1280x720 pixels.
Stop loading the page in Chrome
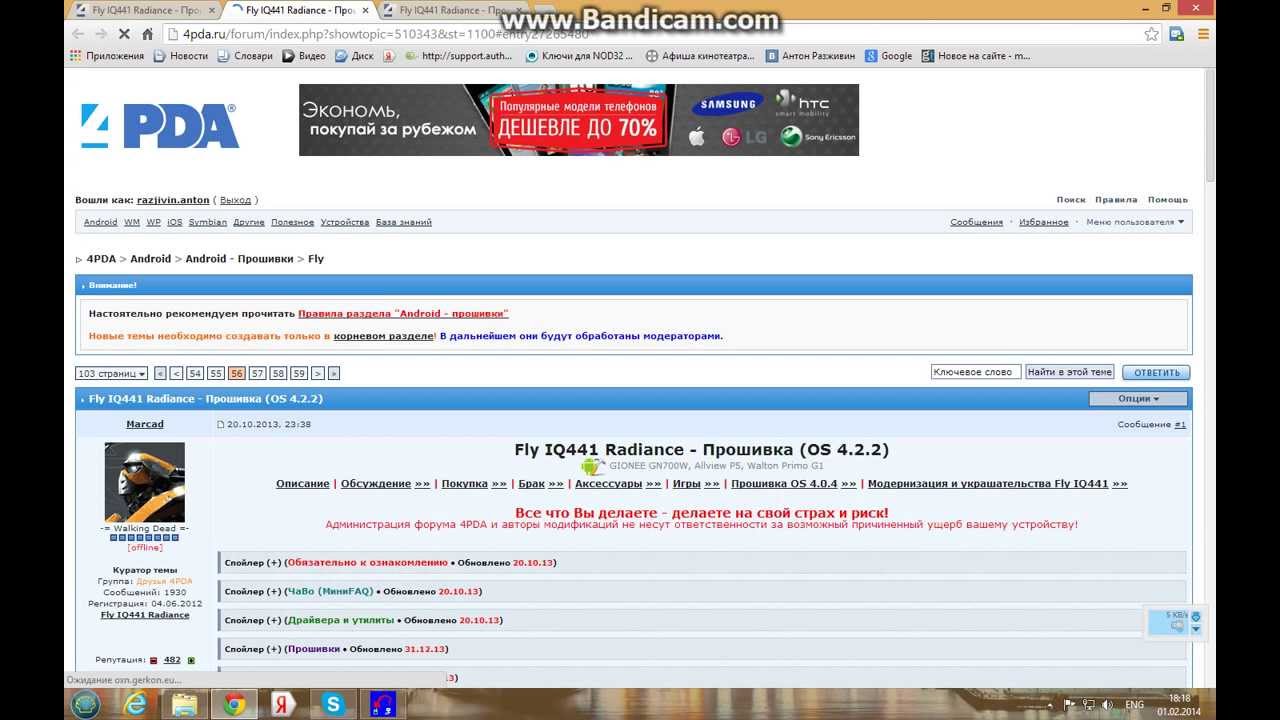pyautogui.click(x=124, y=33)
